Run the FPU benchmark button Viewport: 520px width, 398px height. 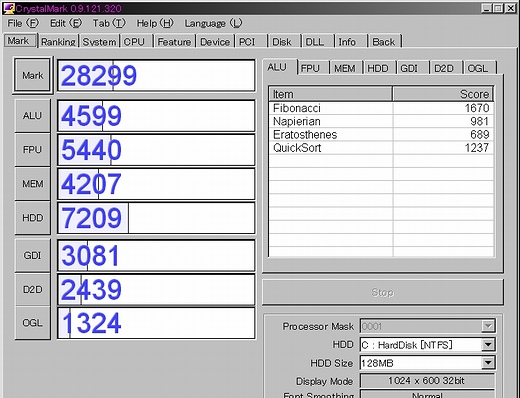click(x=33, y=150)
